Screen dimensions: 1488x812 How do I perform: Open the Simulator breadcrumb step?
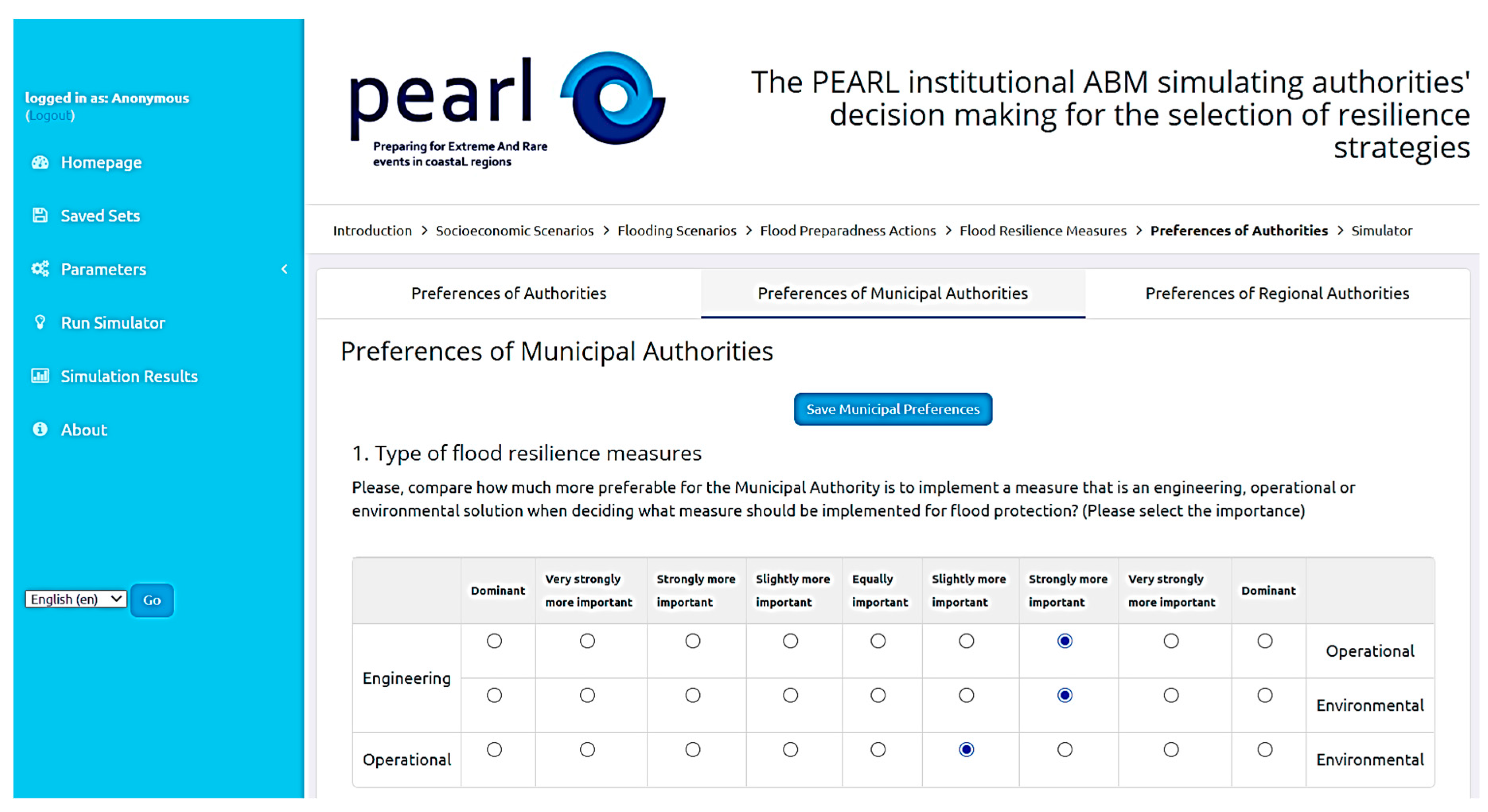pos(1381,230)
